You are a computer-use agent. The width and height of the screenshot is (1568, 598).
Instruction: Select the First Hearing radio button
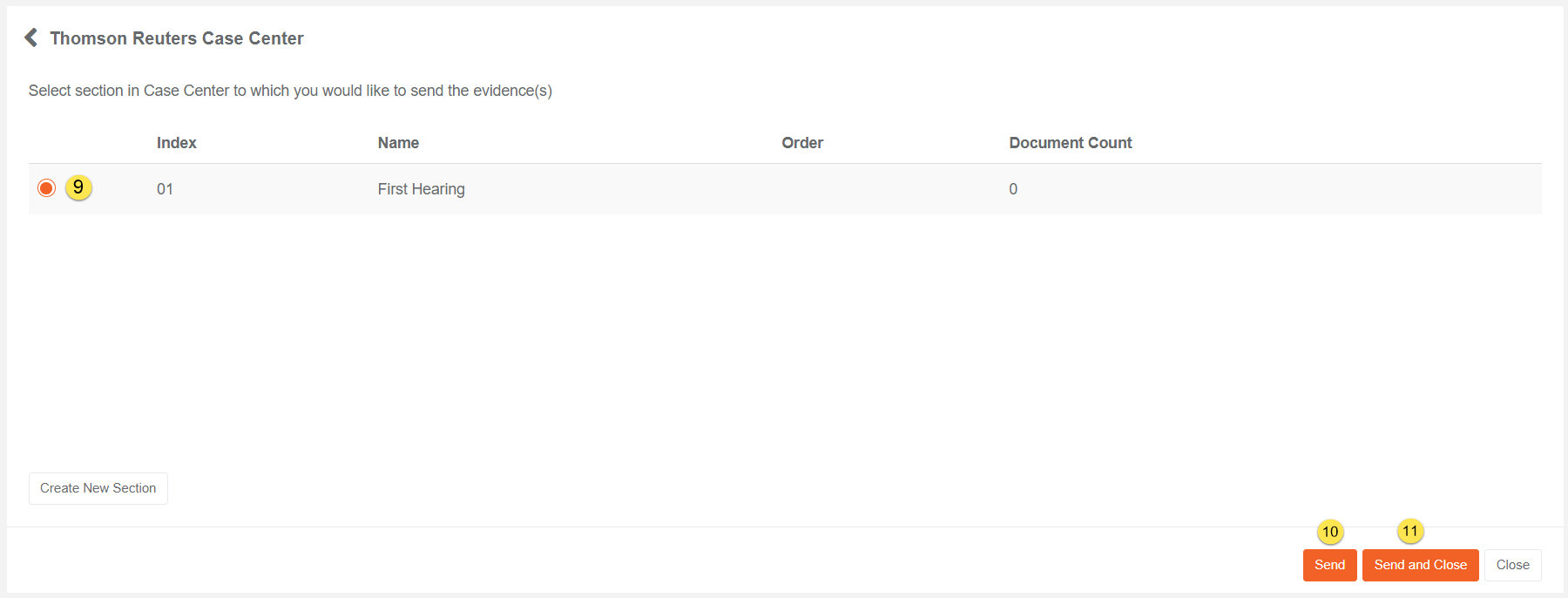point(47,188)
